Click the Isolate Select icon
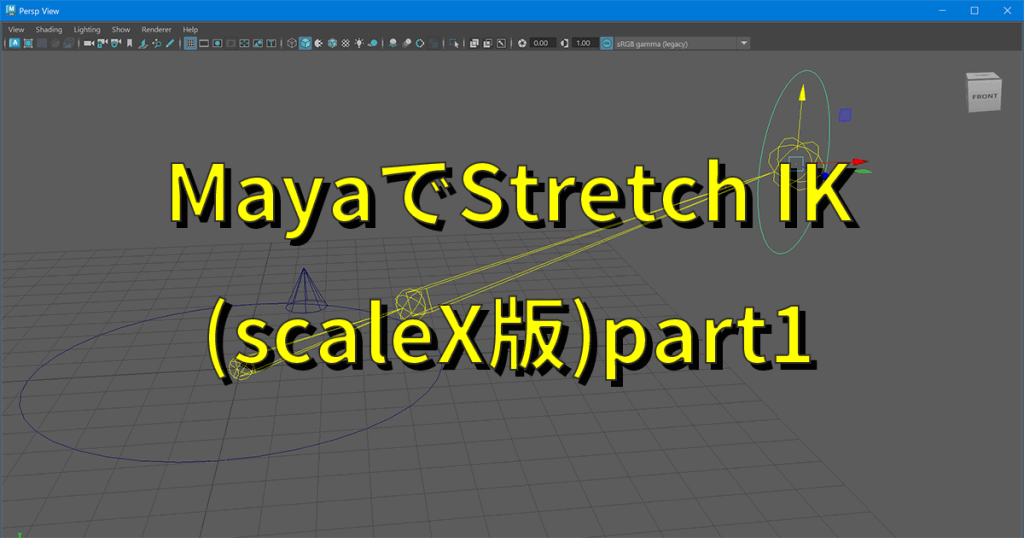 [x=455, y=43]
